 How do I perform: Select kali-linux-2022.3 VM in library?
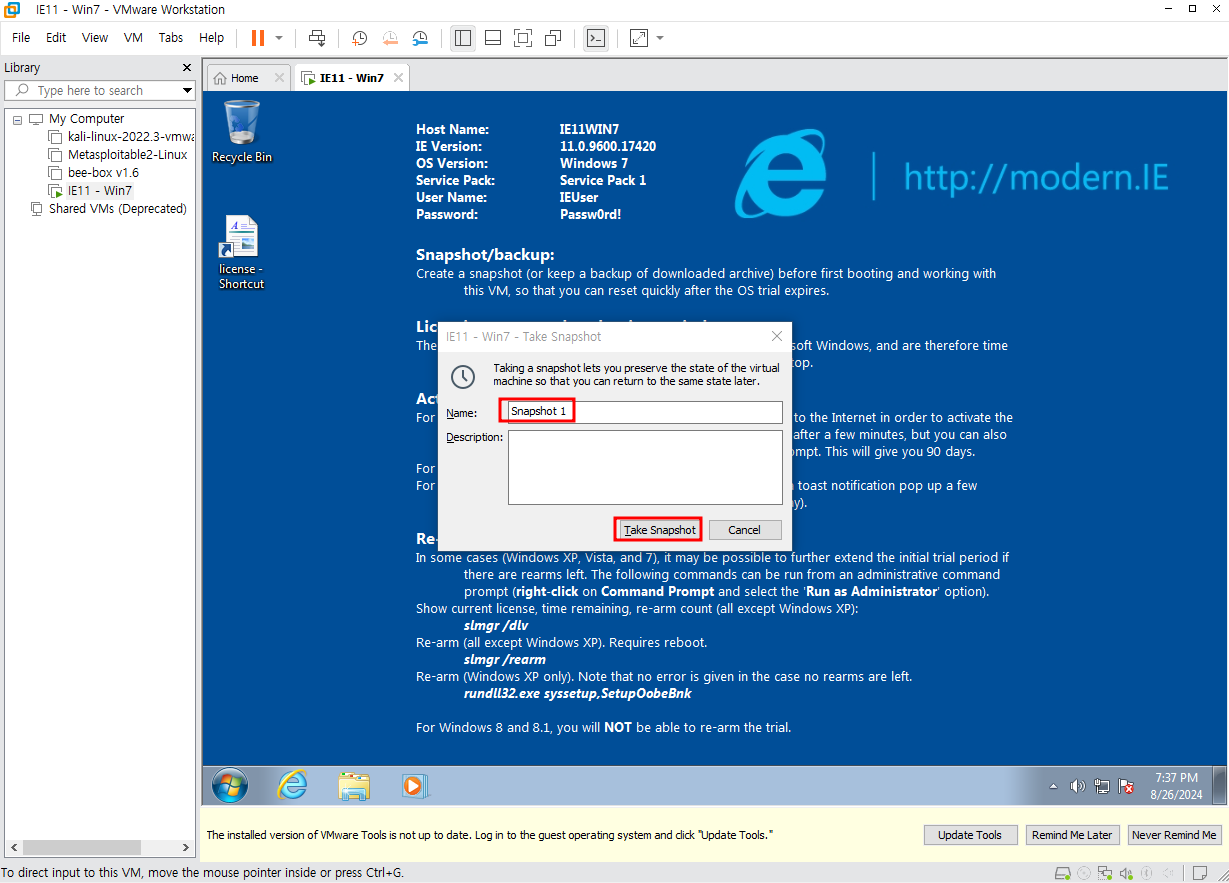tap(123, 136)
